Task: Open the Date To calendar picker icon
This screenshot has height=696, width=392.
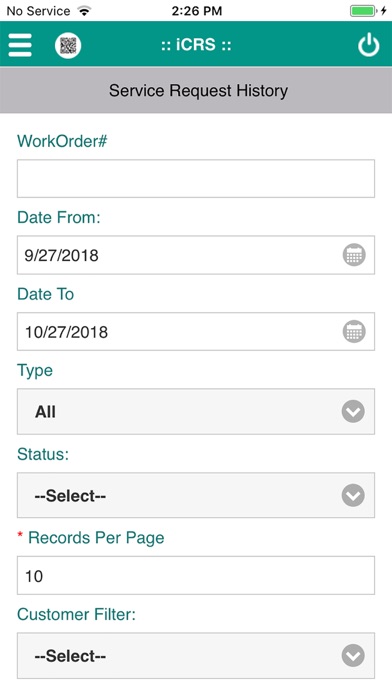Action: pos(354,332)
